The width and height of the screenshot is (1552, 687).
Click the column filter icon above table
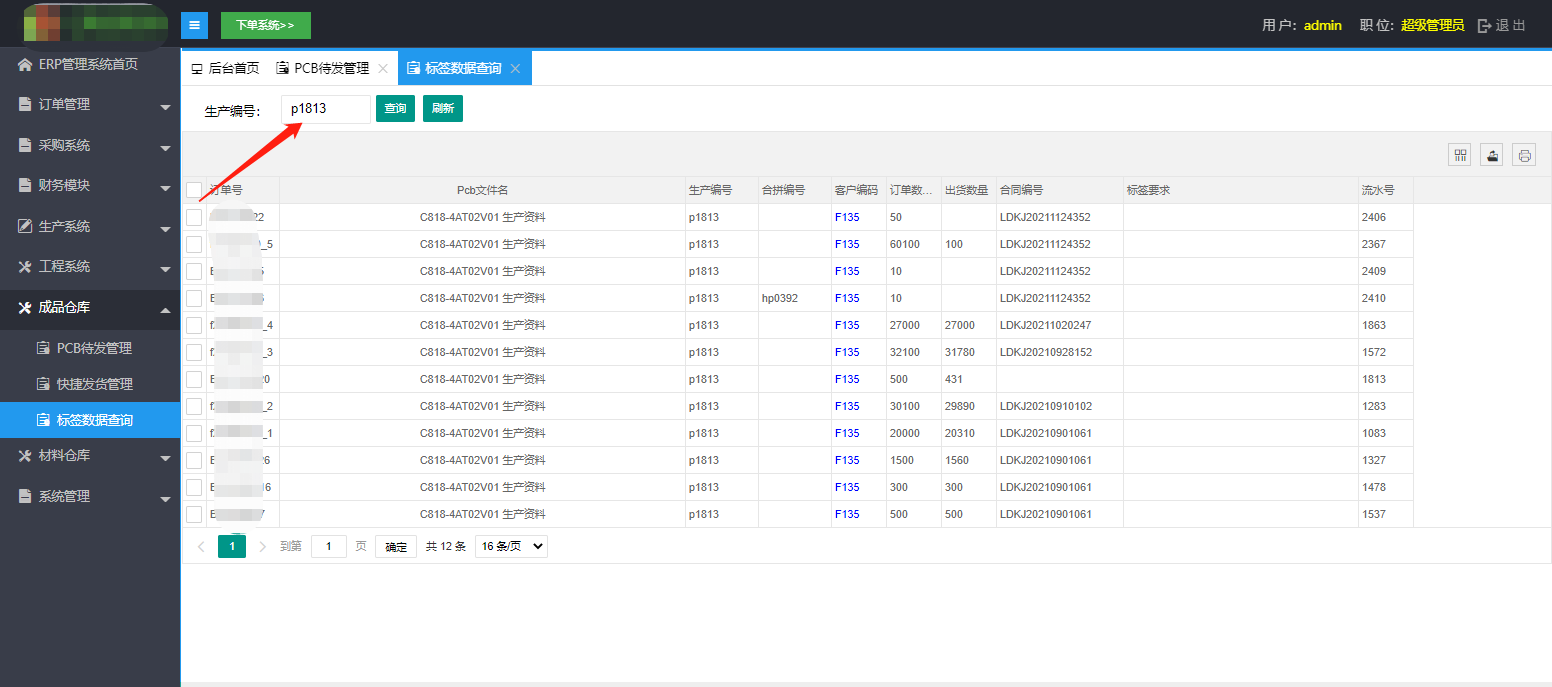pyautogui.click(x=1460, y=155)
